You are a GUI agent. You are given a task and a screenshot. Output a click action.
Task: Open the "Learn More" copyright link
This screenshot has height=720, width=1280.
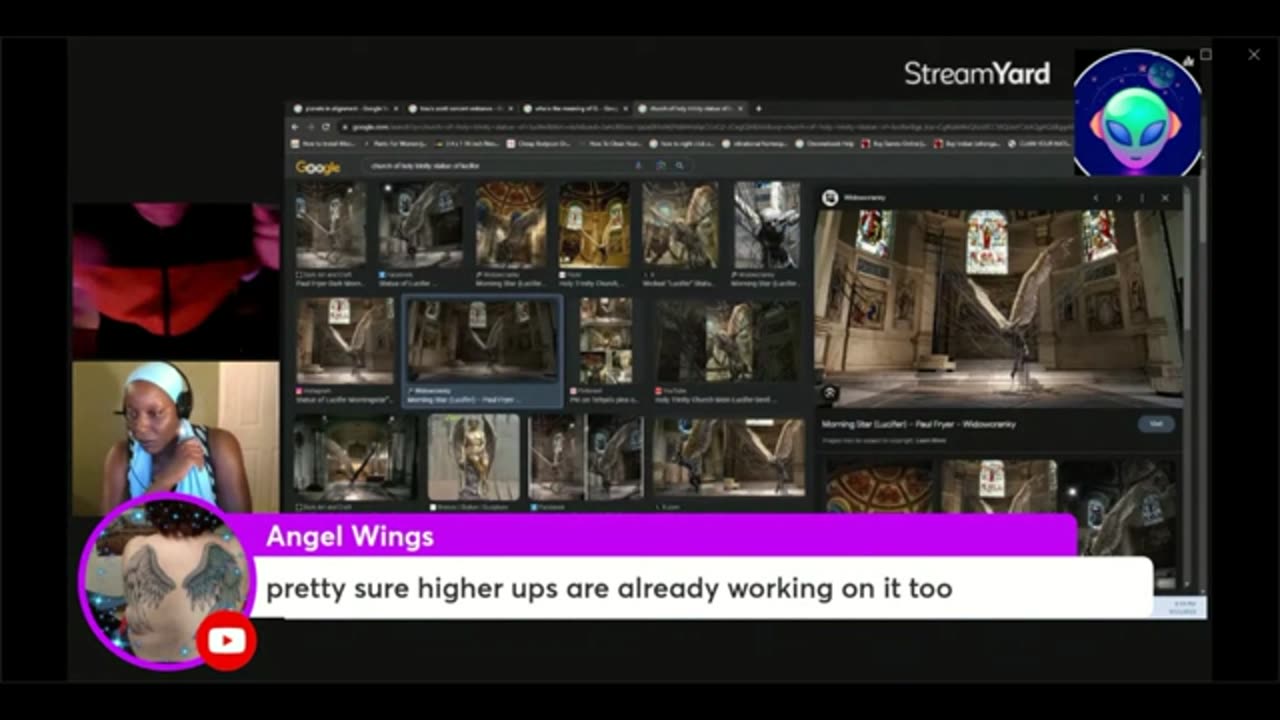(x=931, y=440)
